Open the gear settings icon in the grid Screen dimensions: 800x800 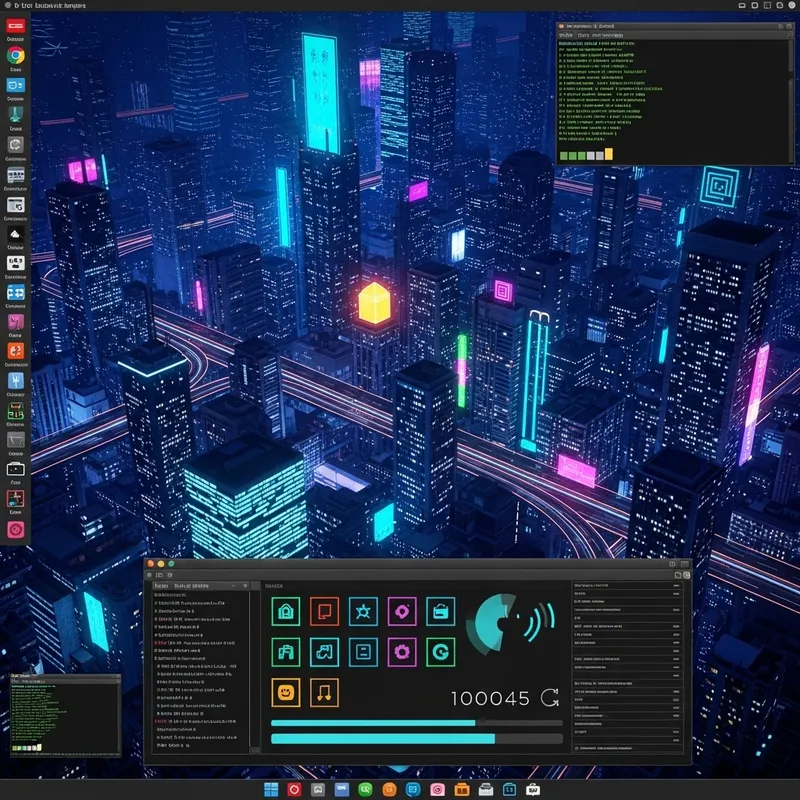[400, 651]
